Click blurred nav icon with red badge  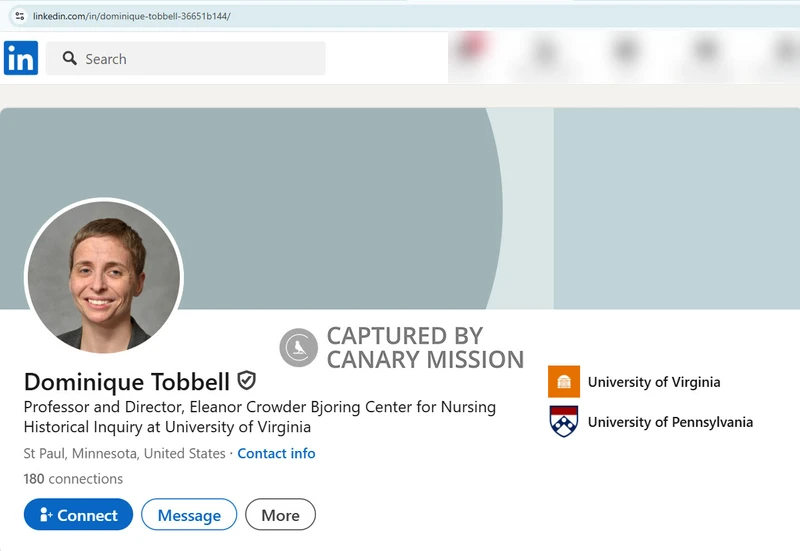470,52
